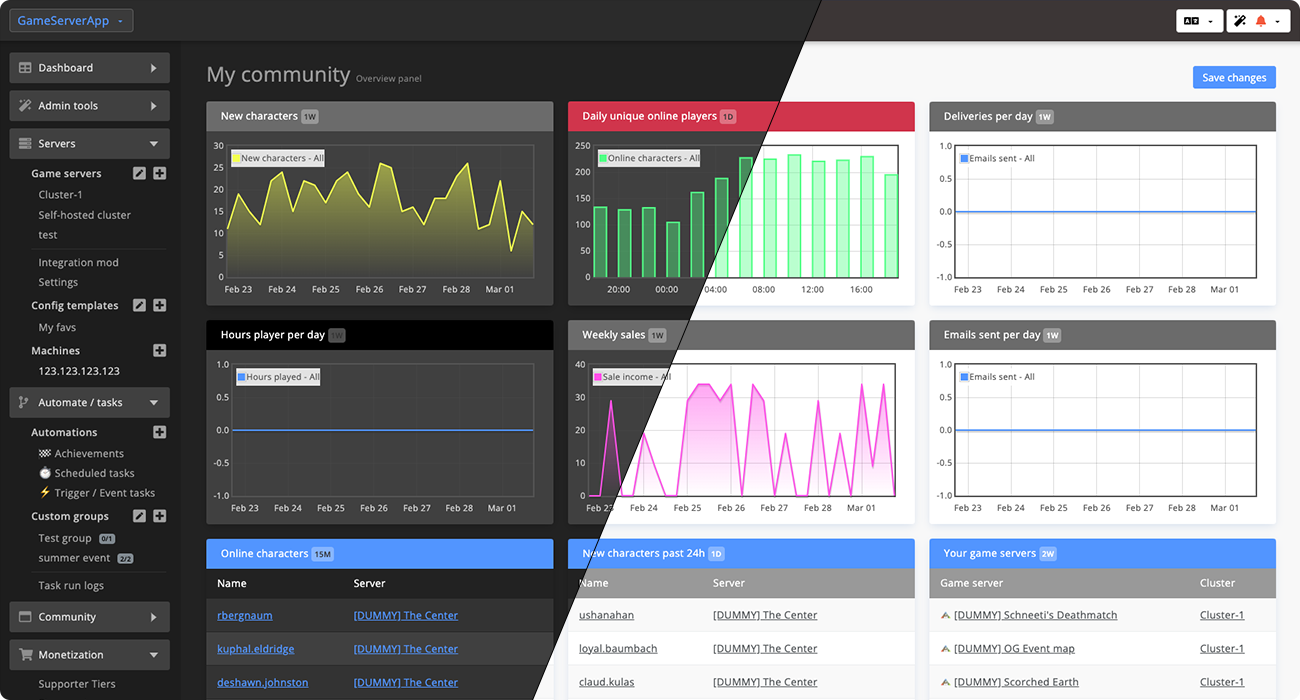Click the Save changes button
Viewport: 1300px width, 700px height.
pyautogui.click(x=1234, y=77)
